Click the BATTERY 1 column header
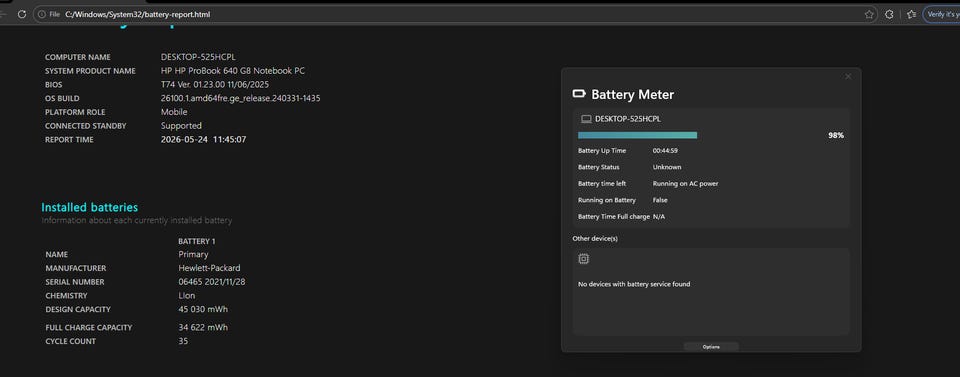 197,241
